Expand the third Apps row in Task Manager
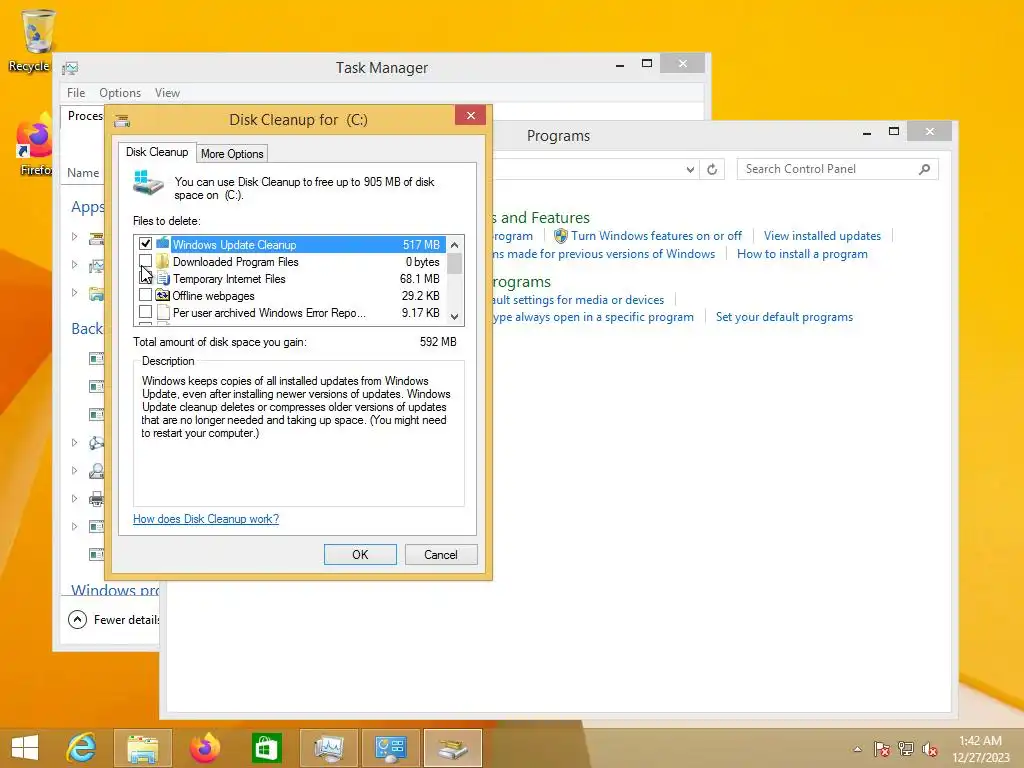Viewport: 1024px width, 768px height. (x=74, y=292)
